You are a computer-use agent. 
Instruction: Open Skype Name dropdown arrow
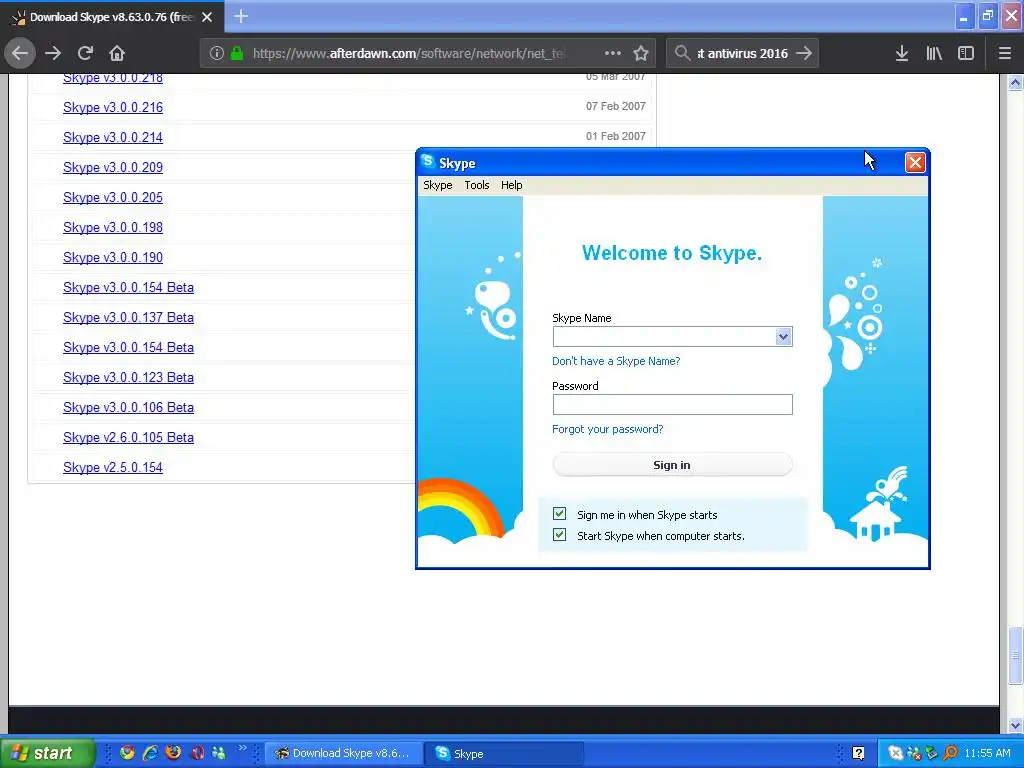[x=783, y=337]
